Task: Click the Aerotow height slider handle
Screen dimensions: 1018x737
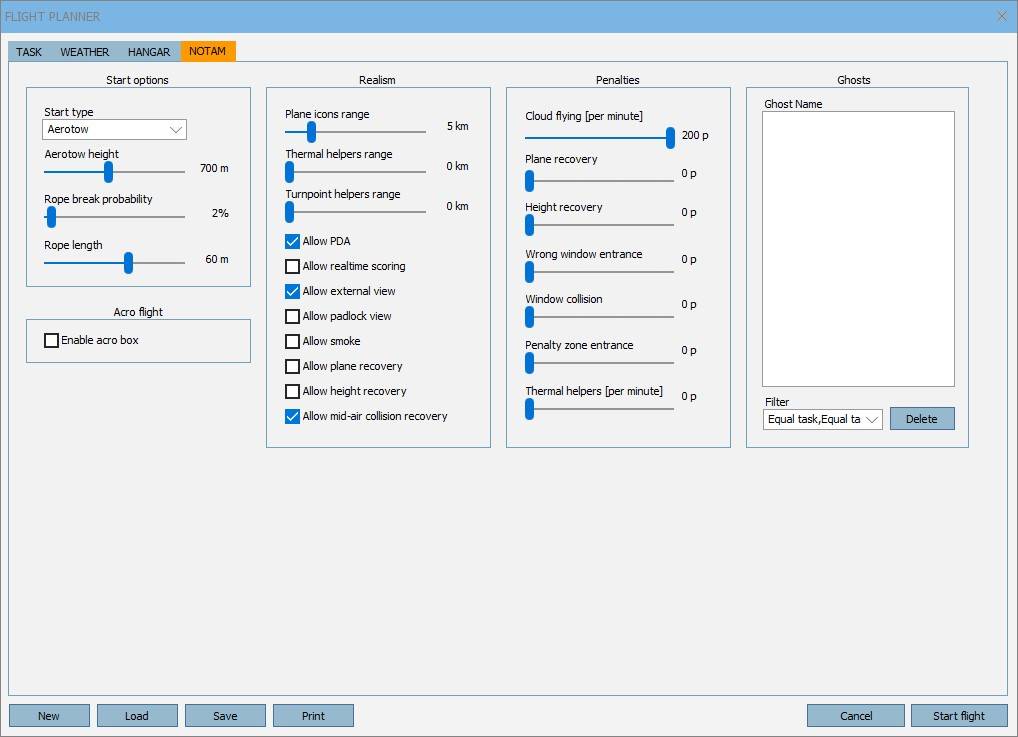Action: coord(109,172)
